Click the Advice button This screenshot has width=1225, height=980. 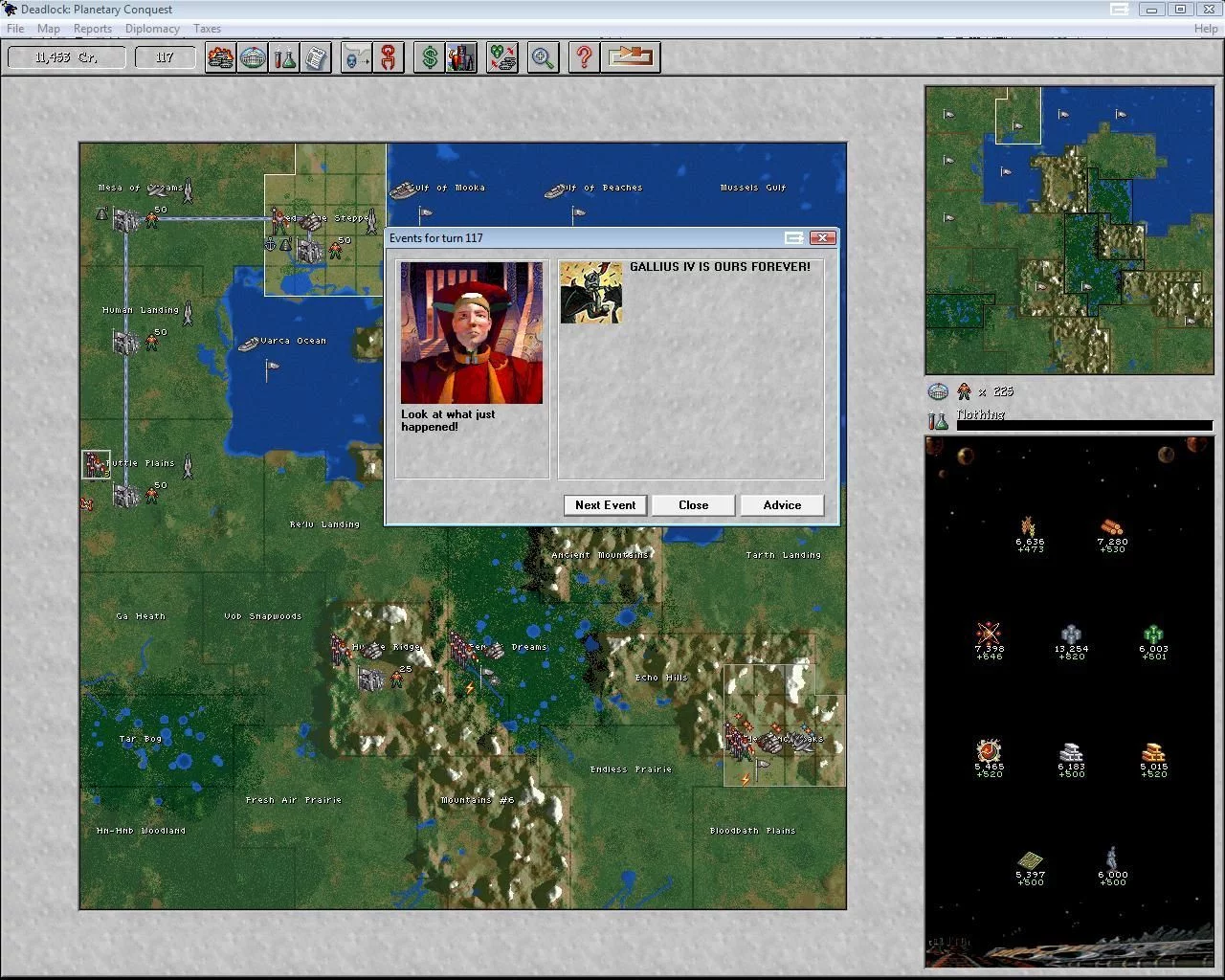(x=782, y=505)
